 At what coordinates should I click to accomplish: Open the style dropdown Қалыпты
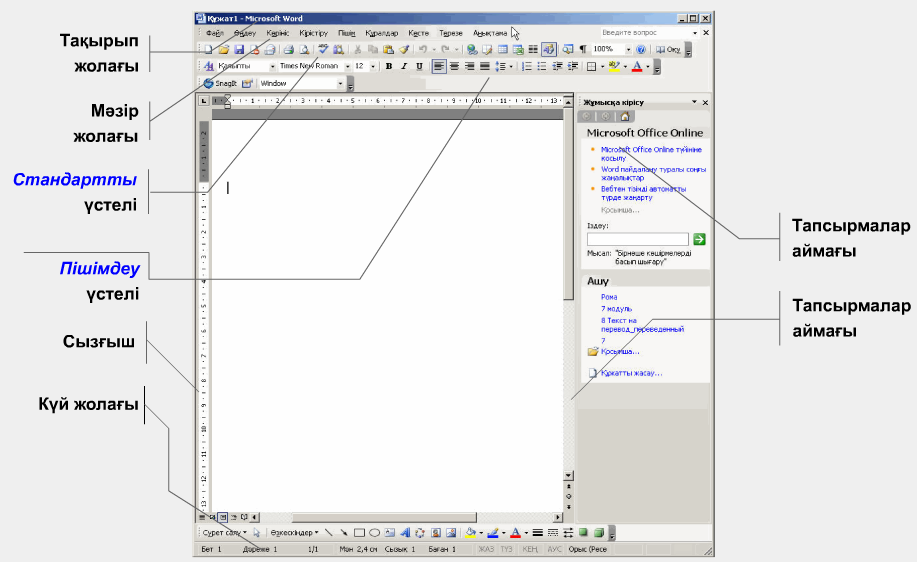[x=273, y=66]
